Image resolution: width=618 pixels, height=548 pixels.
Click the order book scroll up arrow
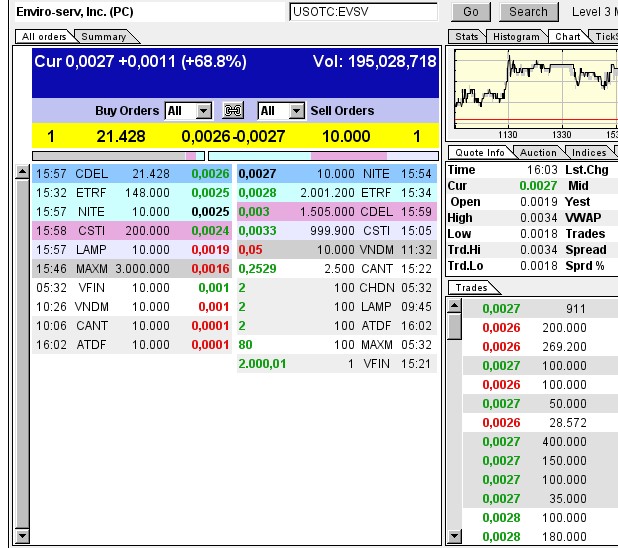(22, 172)
